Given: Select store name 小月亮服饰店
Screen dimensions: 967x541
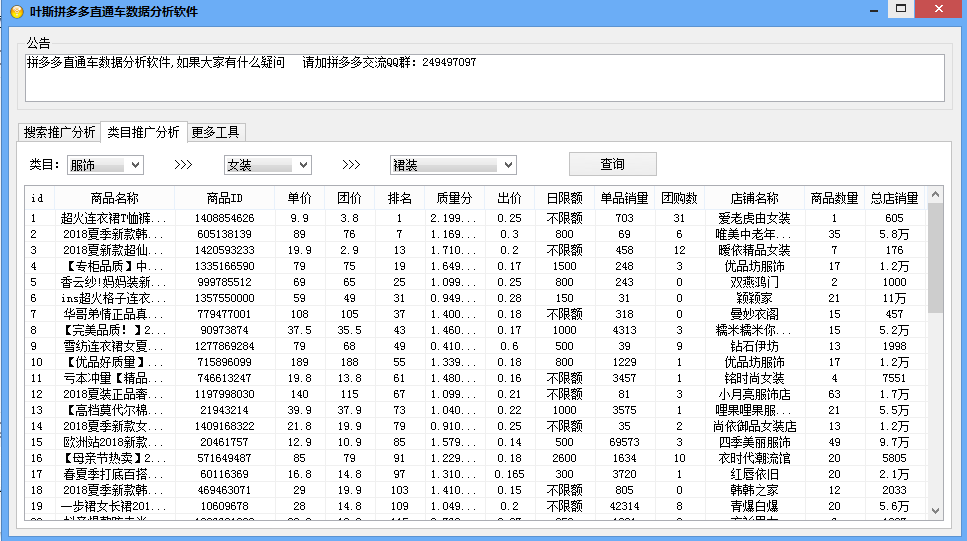Looking at the screenshot, I should click(754, 394).
